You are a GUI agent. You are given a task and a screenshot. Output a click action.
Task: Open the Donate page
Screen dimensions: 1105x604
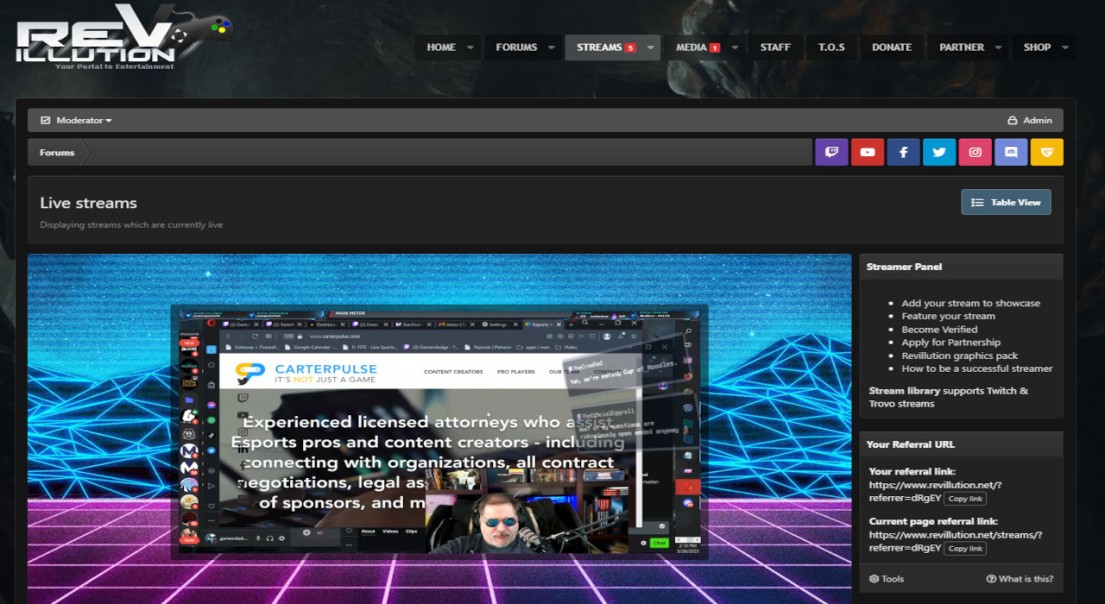[891, 48]
